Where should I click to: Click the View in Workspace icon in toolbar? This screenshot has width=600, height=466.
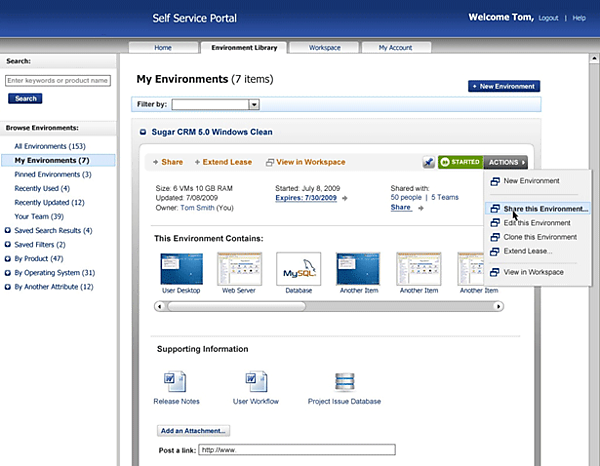click(x=271, y=162)
